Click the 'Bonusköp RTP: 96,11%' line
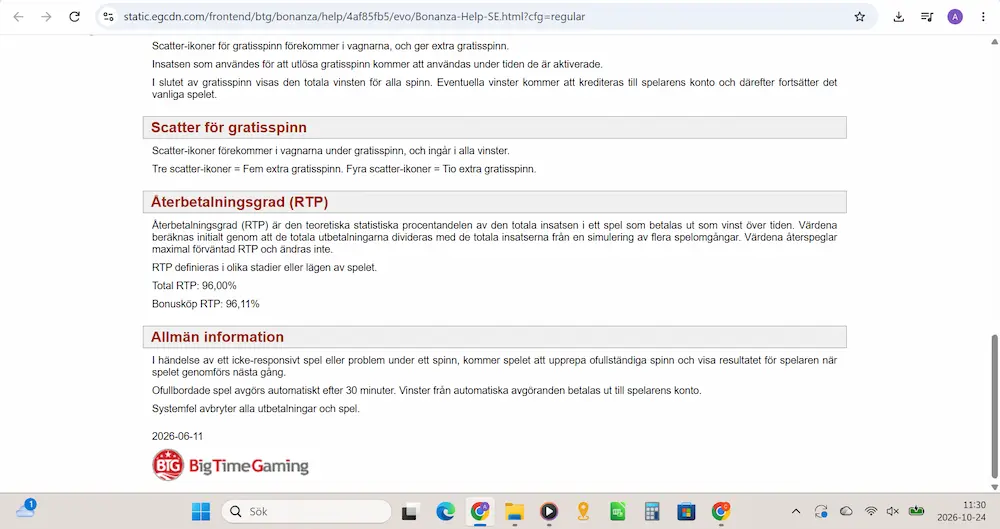Image resolution: width=1000 pixels, height=529 pixels. click(205, 304)
